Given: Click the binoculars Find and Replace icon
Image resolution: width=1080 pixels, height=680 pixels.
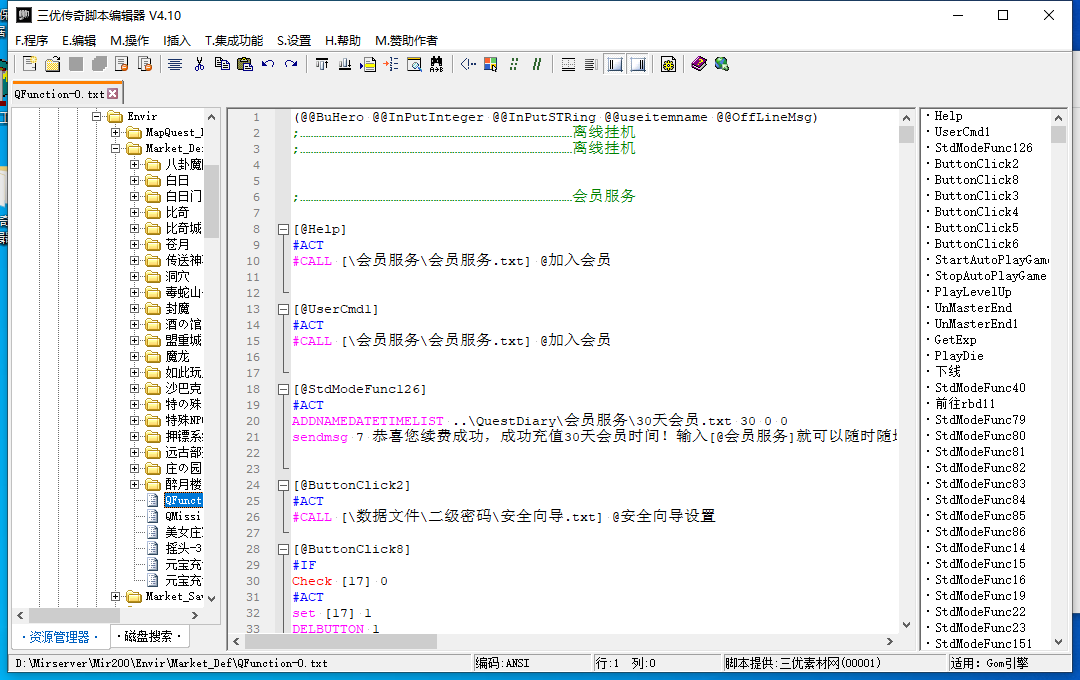Looking at the screenshot, I should (x=436, y=64).
